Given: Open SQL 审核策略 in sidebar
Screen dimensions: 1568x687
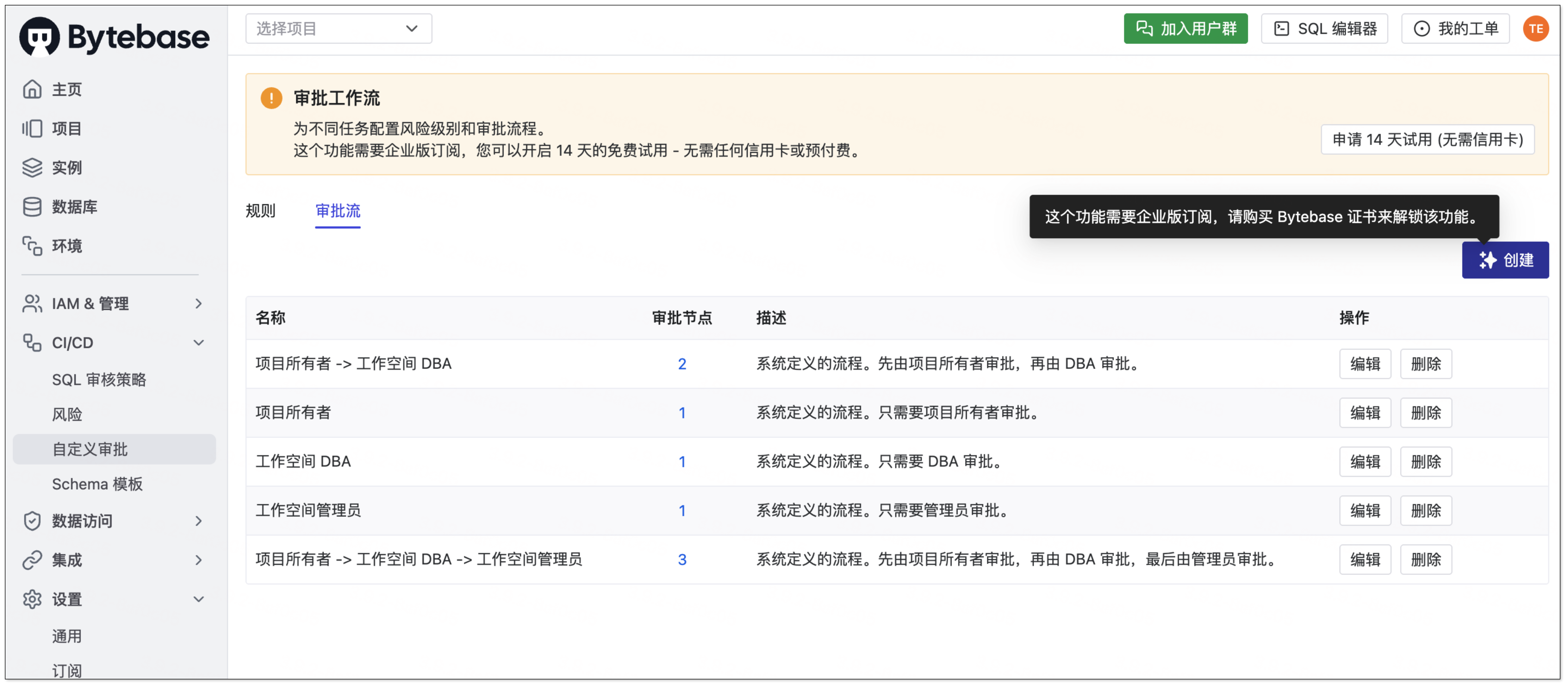Looking at the screenshot, I should pos(99,380).
